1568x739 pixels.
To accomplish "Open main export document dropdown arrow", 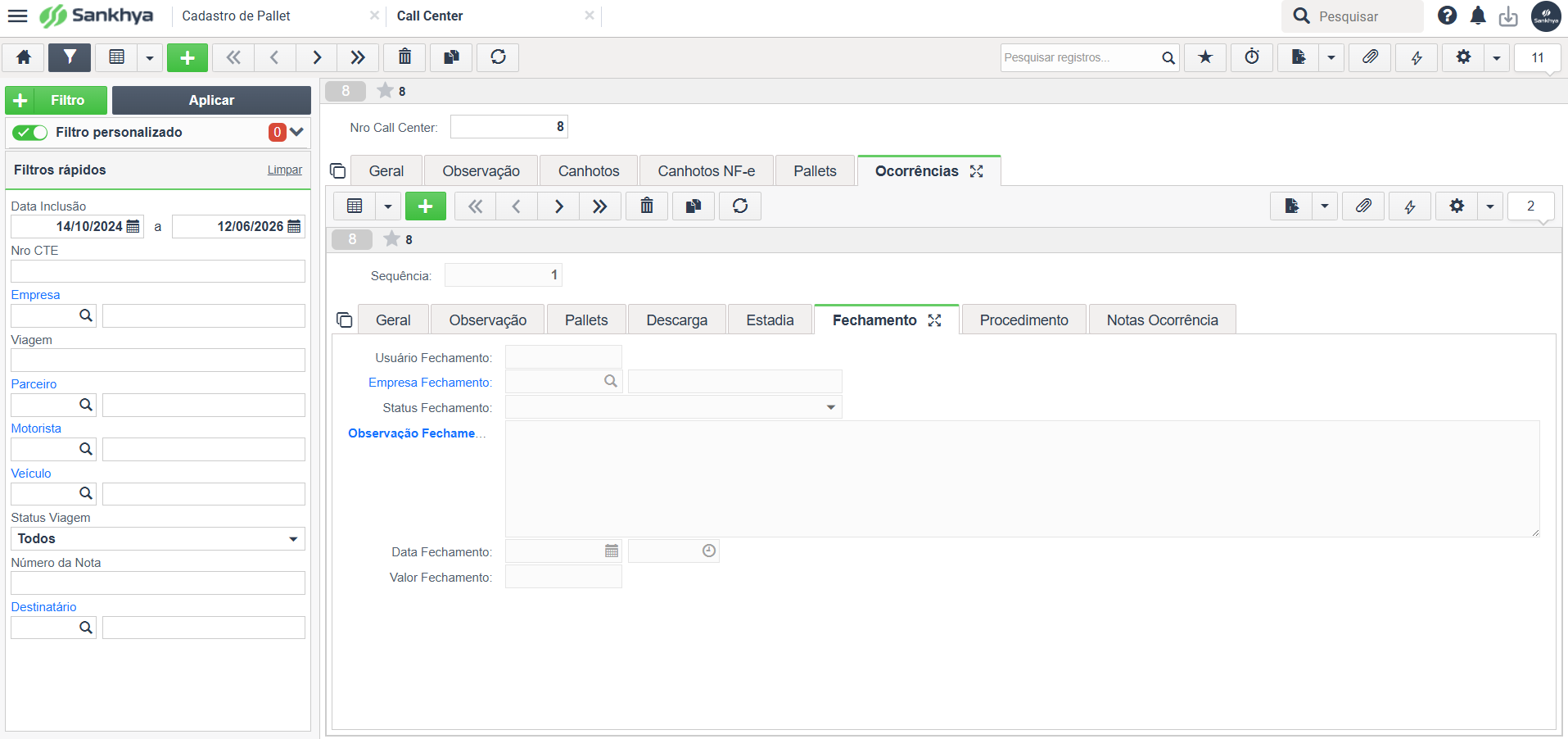I will click(1331, 57).
